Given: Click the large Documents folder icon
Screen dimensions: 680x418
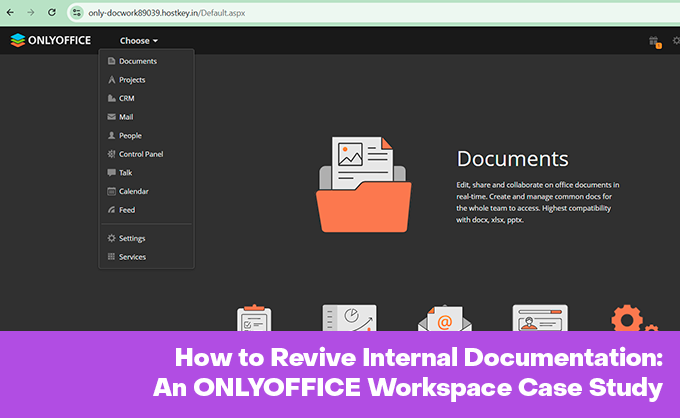Looking at the screenshot, I should click(x=363, y=185).
